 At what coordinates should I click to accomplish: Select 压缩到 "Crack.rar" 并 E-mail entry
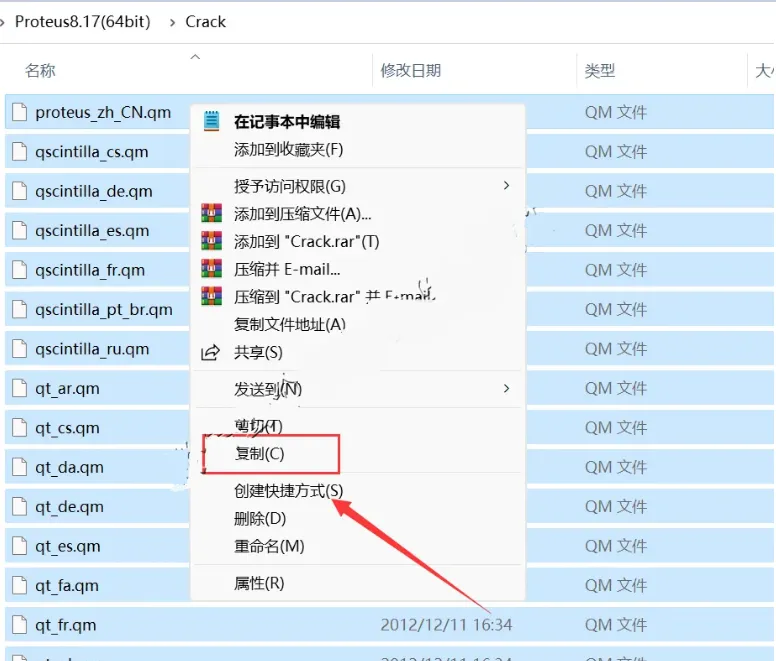point(335,297)
